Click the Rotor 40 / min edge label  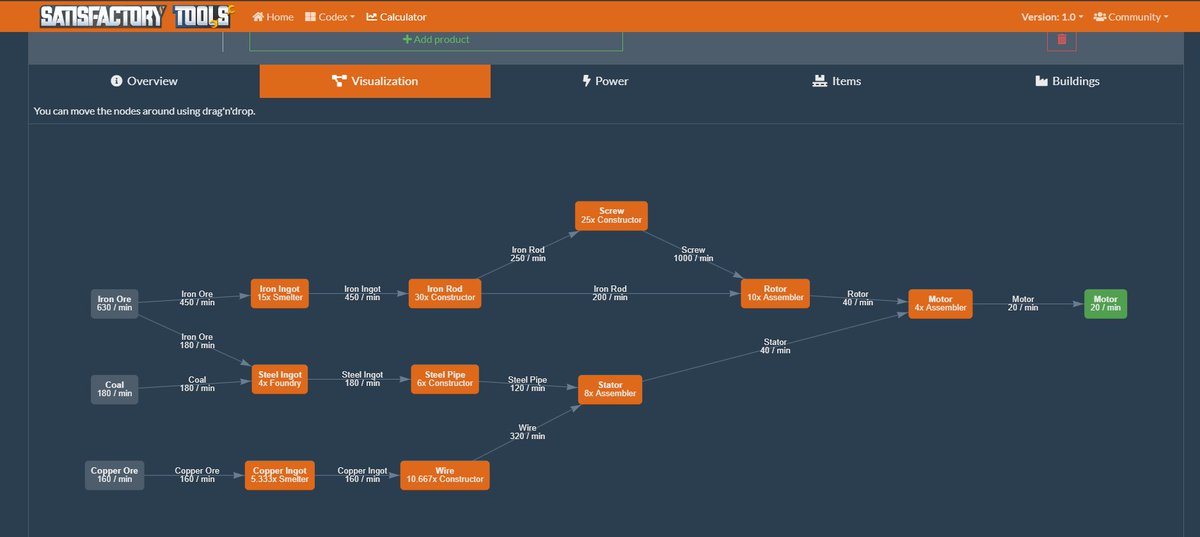pyautogui.click(x=858, y=298)
